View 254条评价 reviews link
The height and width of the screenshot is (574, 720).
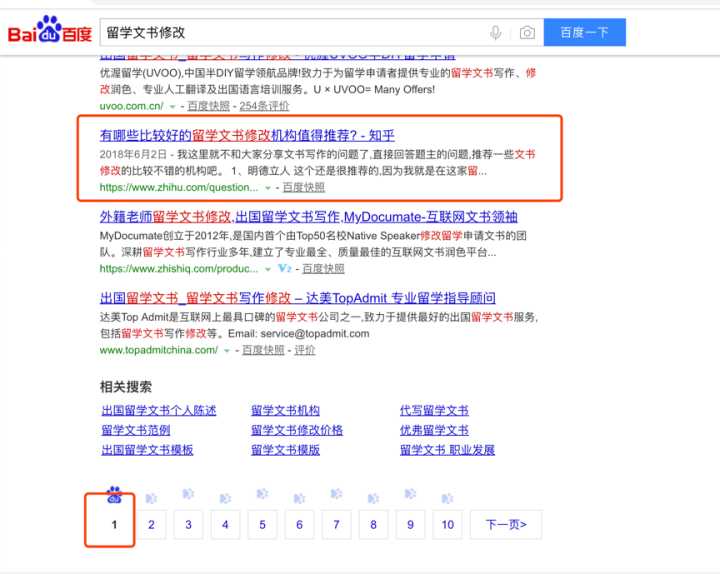tap(264, 106)
